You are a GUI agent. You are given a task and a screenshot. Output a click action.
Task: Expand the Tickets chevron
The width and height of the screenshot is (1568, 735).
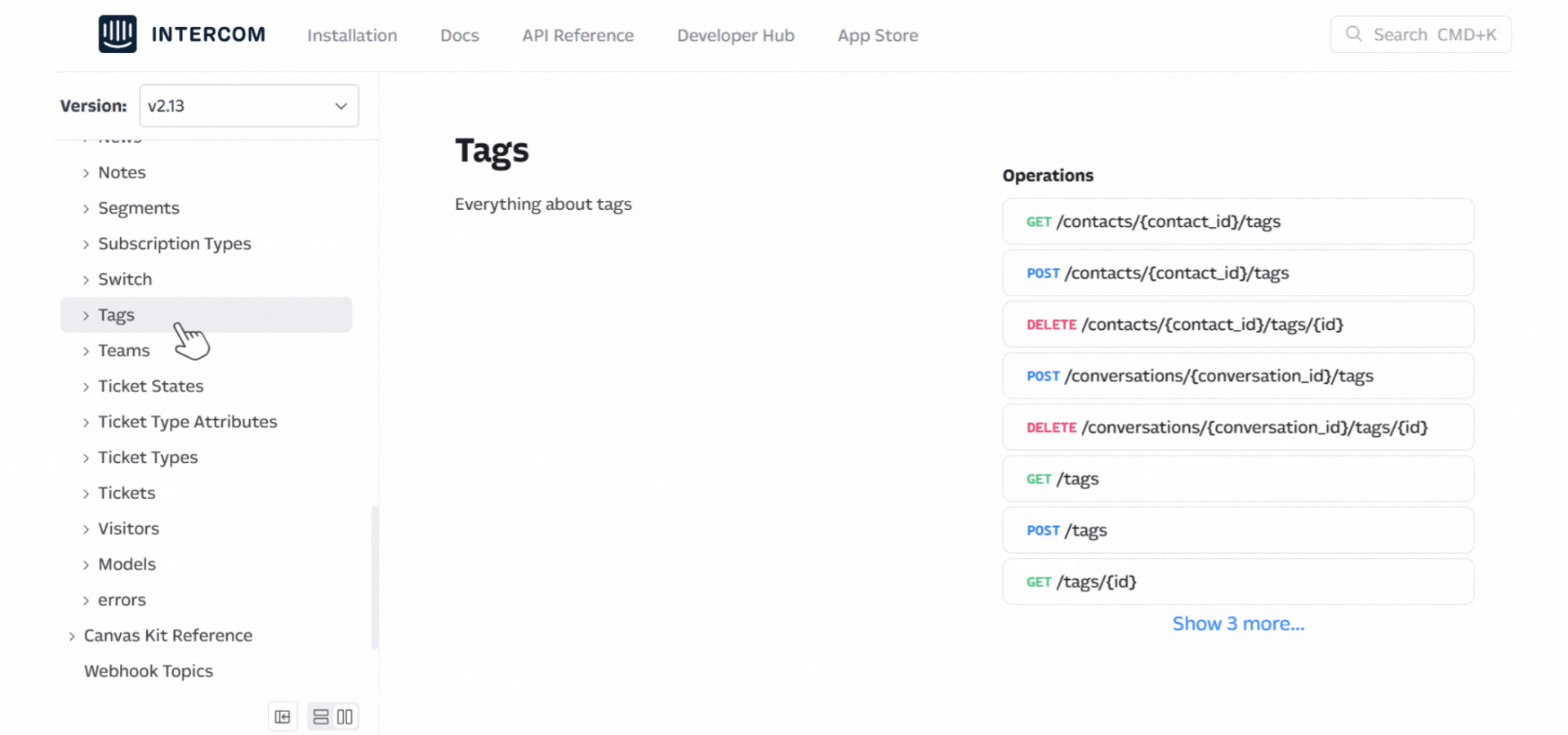click(86, 494)
